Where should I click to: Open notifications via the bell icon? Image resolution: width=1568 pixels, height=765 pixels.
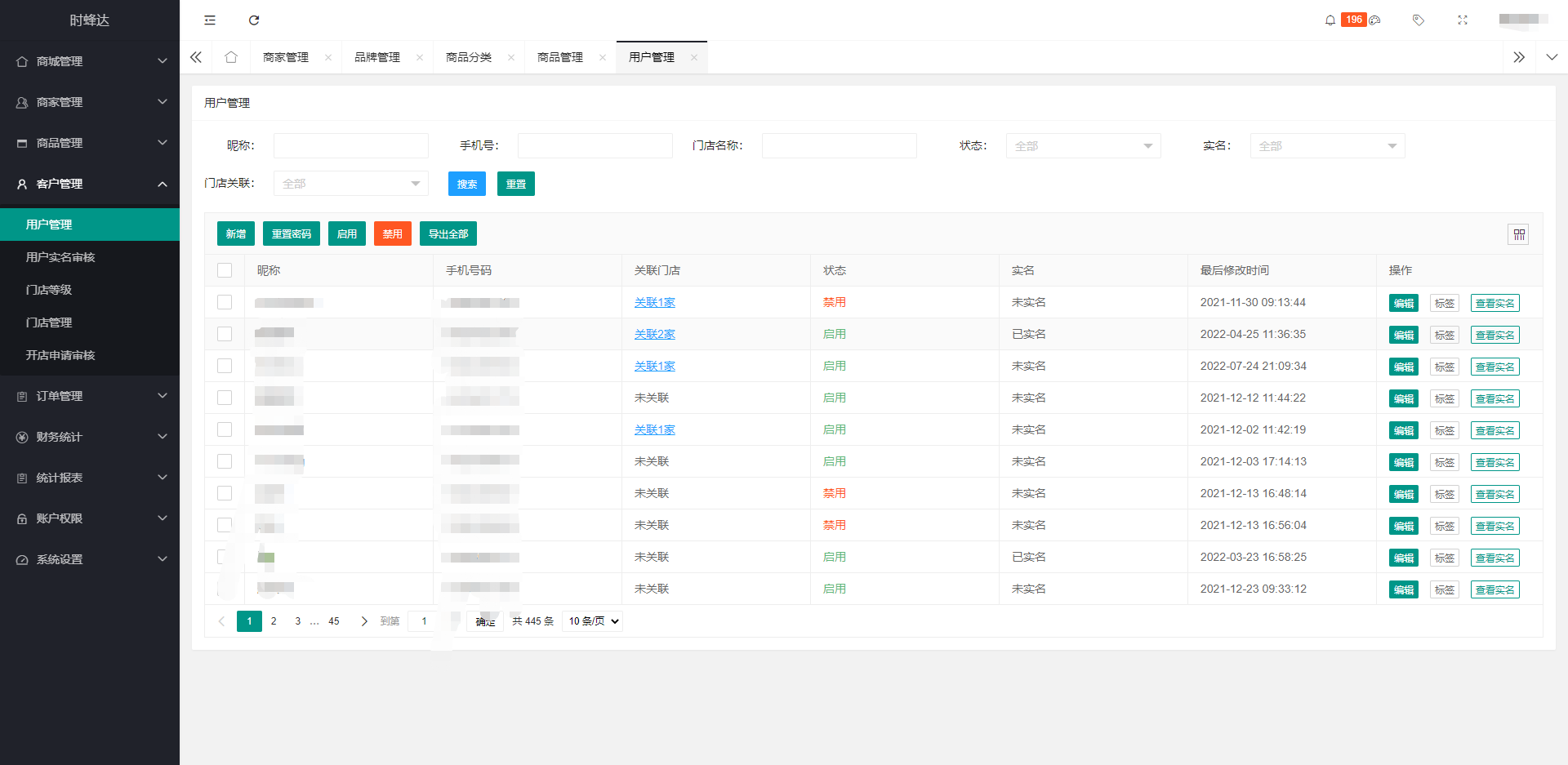tap(1330, 20)
